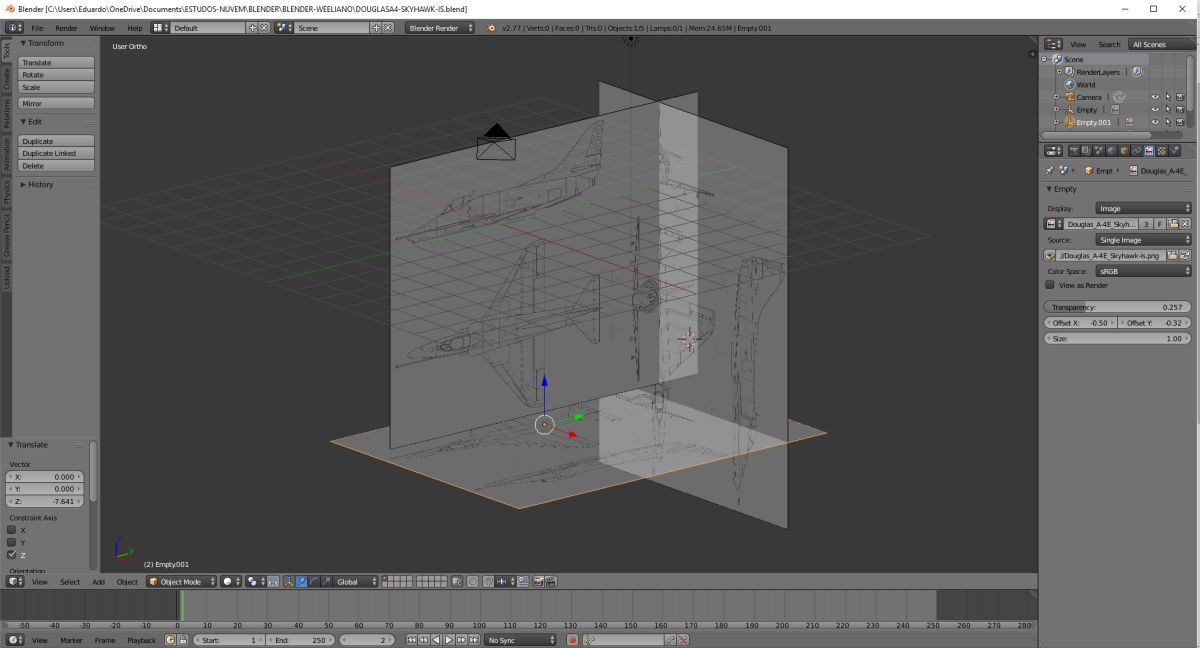Expand the History panel
Image resolution: width=1200 pixels, height=648 pixels.
pyautogui.click(x=41, y=184)
